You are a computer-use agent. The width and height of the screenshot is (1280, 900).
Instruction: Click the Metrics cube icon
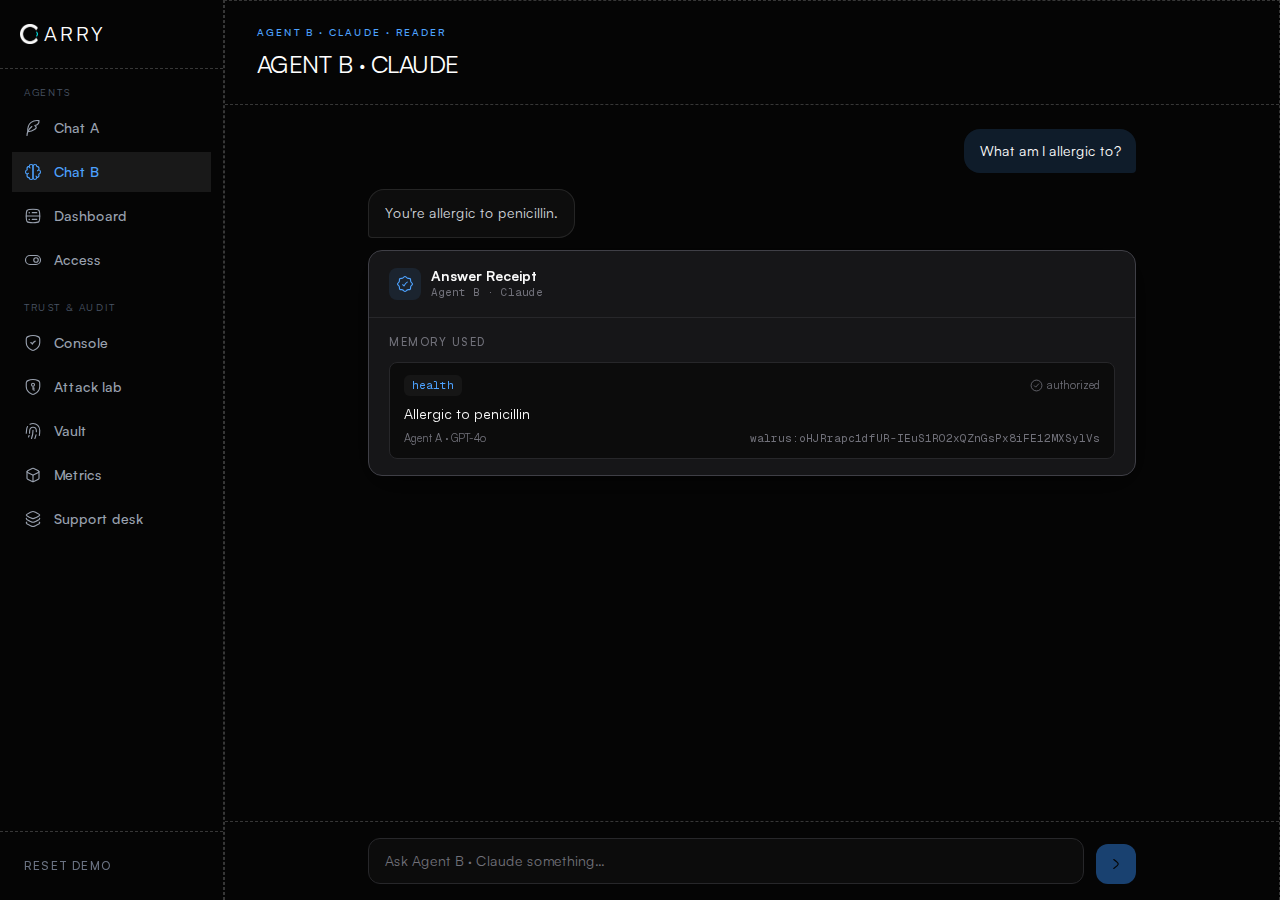(33, 475)
